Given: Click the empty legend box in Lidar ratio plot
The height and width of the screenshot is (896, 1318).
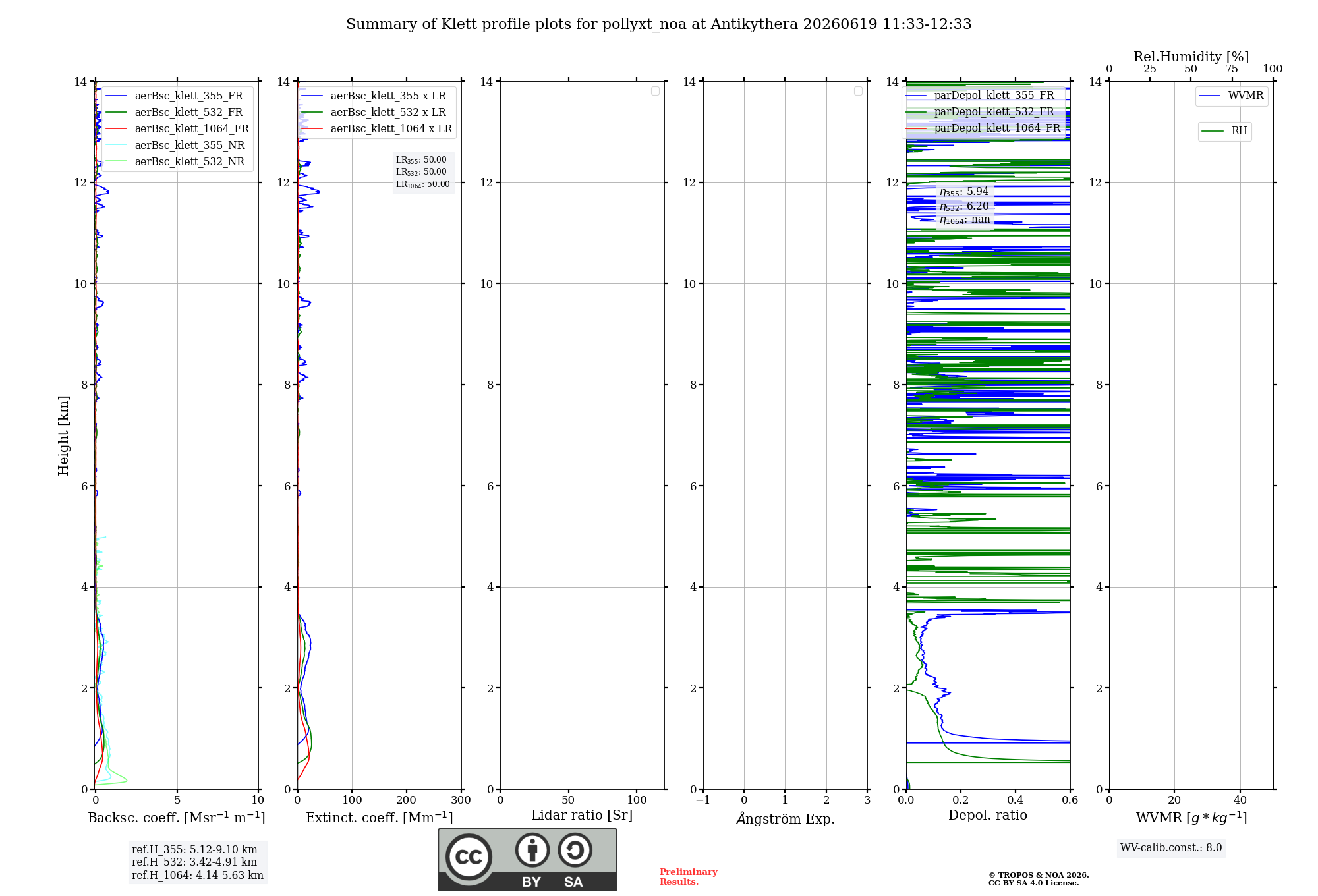Looking at the screenshot, I should pyautogui.click(x=655, y=91).
